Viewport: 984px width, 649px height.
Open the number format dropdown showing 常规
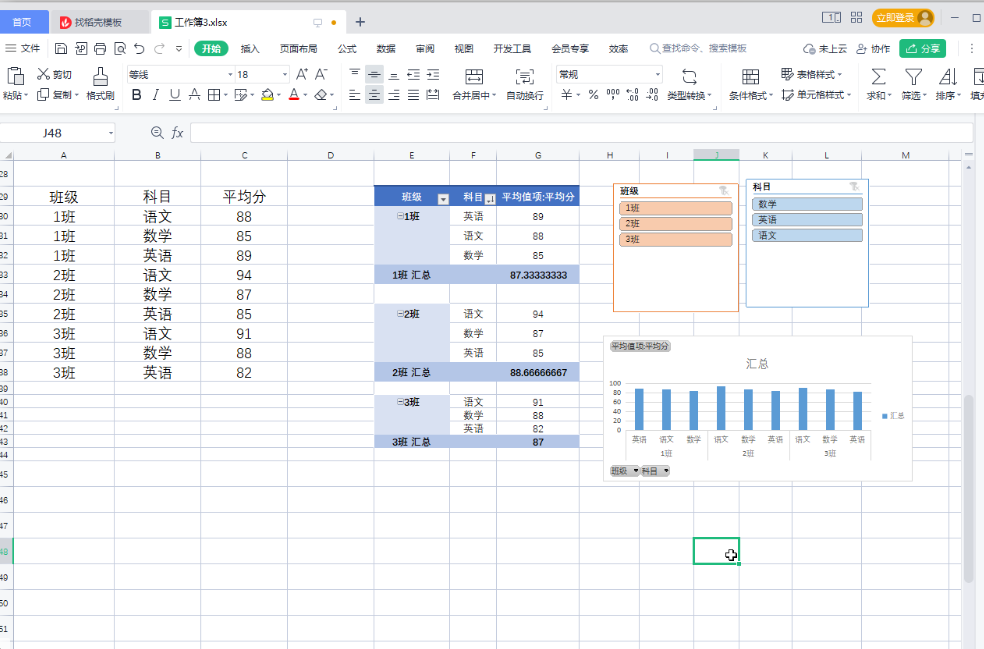[657, 74]
